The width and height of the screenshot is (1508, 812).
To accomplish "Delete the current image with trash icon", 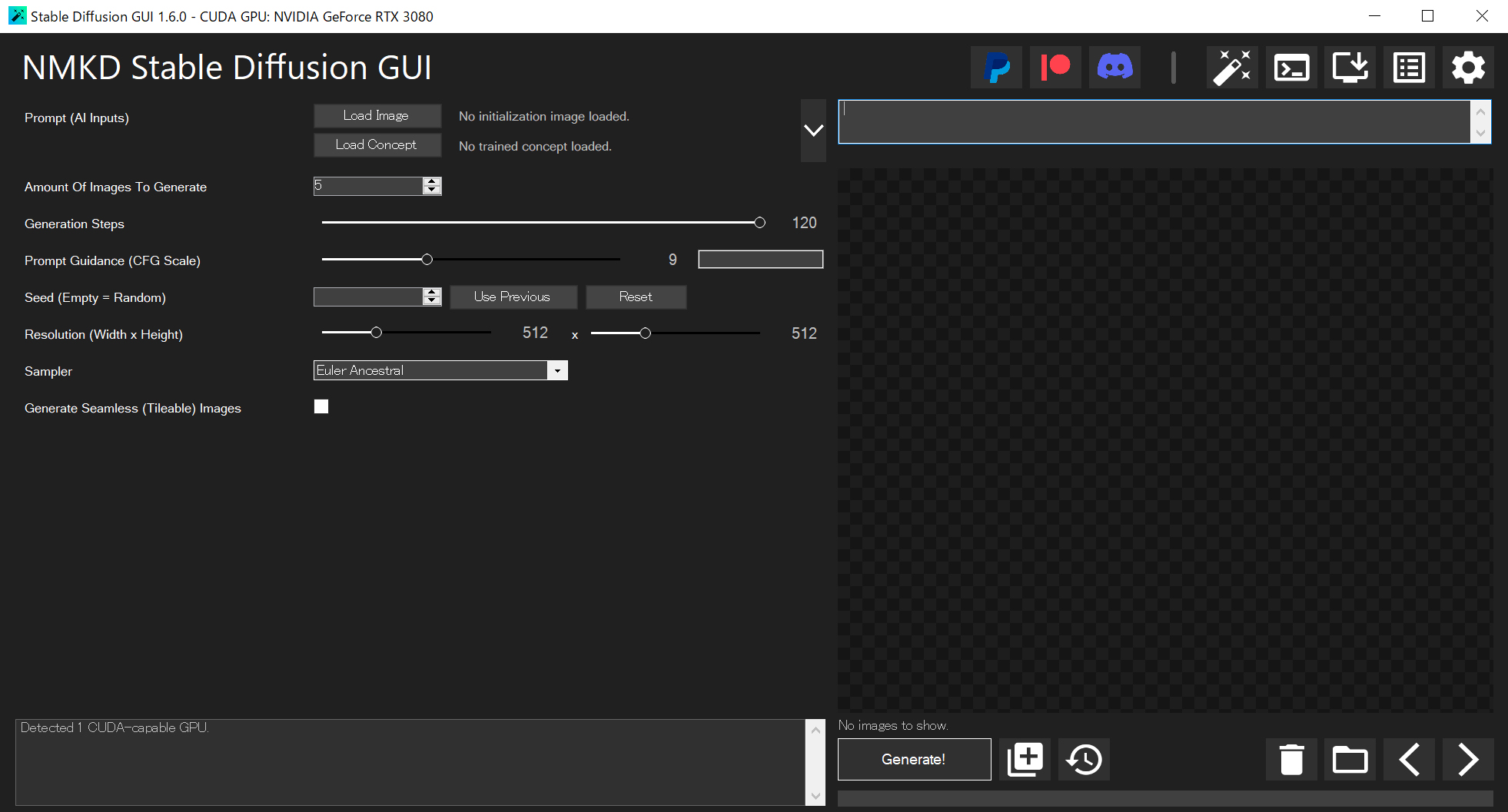I will click(x=1291, y=759).
